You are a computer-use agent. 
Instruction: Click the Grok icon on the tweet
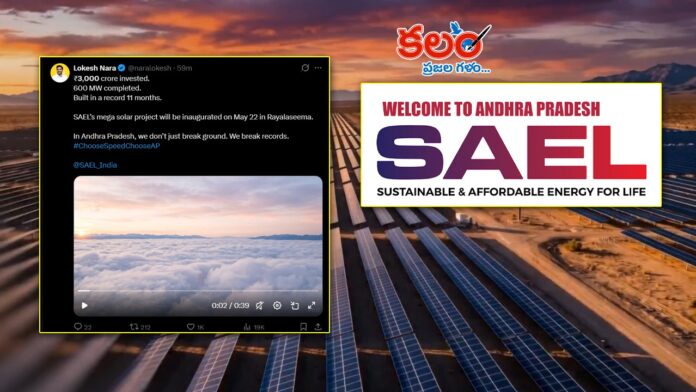click(x=305, y=68)
